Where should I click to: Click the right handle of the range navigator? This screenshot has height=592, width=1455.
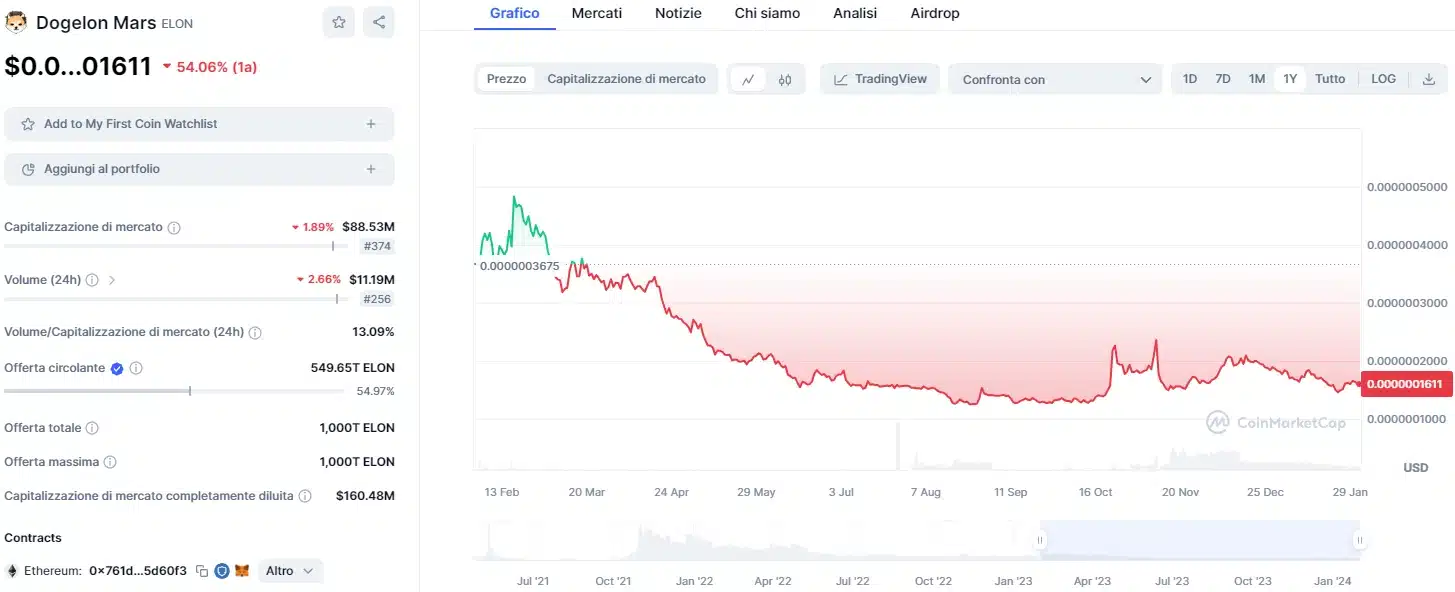(1360, 540)
